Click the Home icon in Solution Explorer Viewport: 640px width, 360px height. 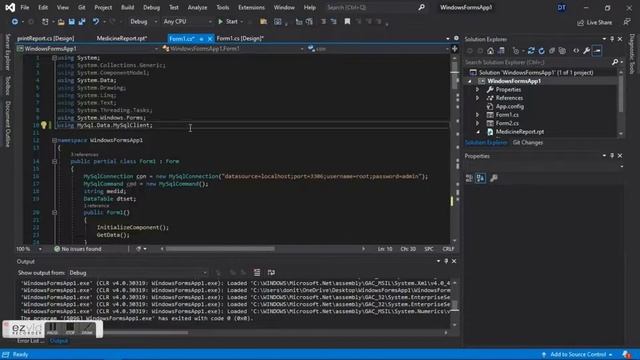coord(490,51)
